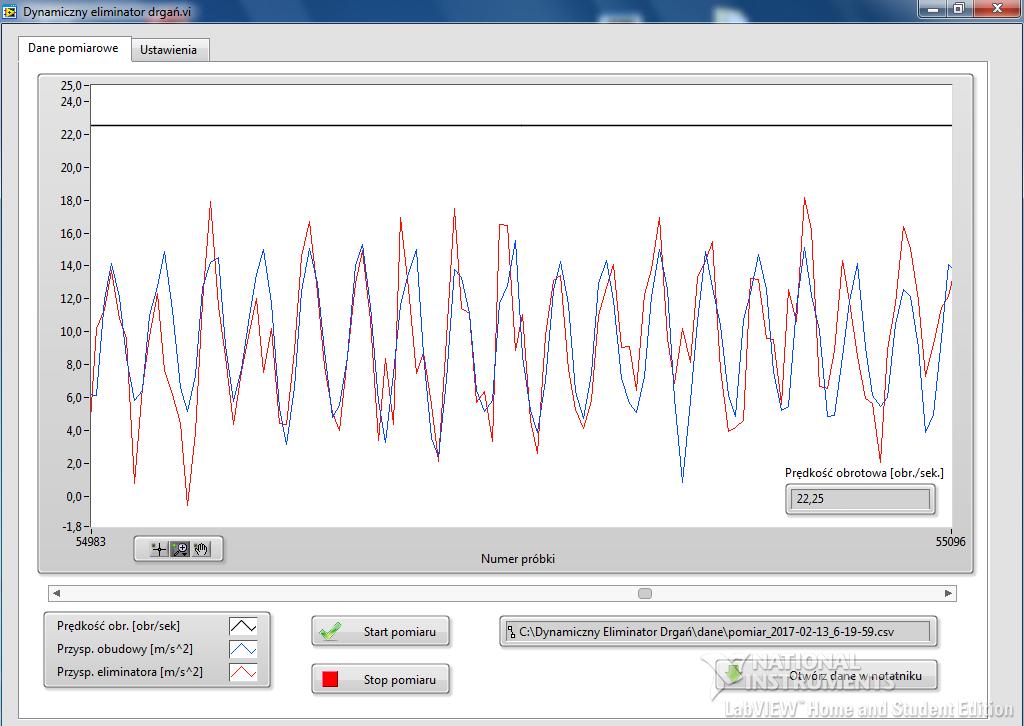The height and width of the screenshot is (726, 1024).
Task: Close the Dynamiczny eliminator drgań window
Action: (997, 8)
